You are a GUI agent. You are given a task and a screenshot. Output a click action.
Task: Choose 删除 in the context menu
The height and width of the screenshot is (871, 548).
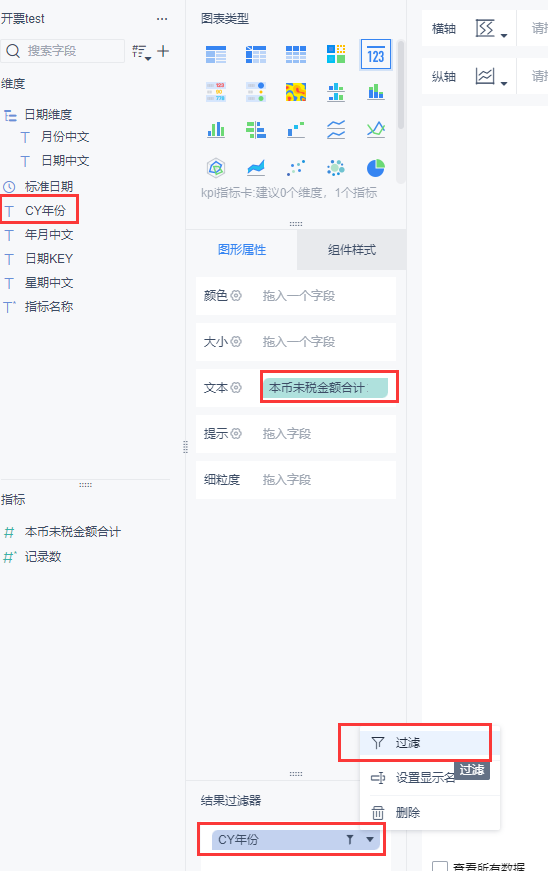[x=430, y=813]
